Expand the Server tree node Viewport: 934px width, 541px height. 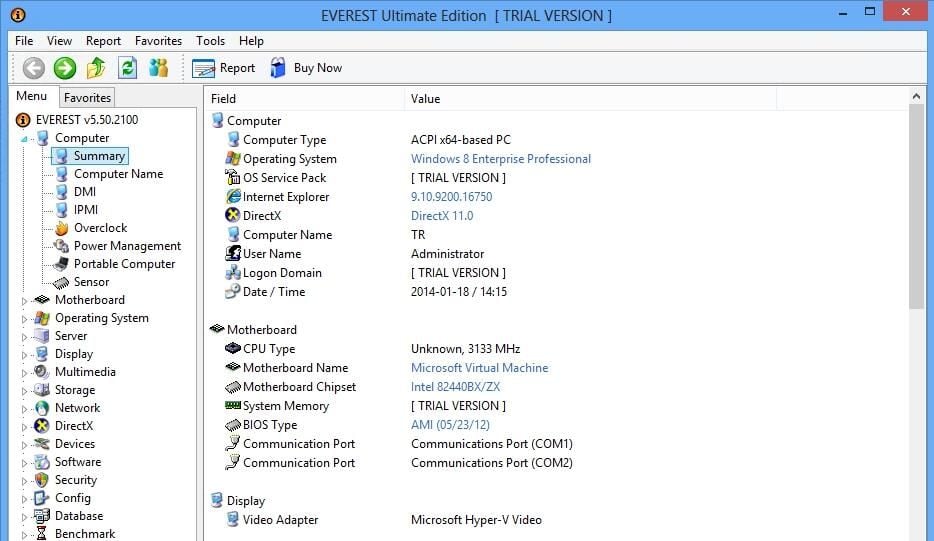(x=24, y=337)
